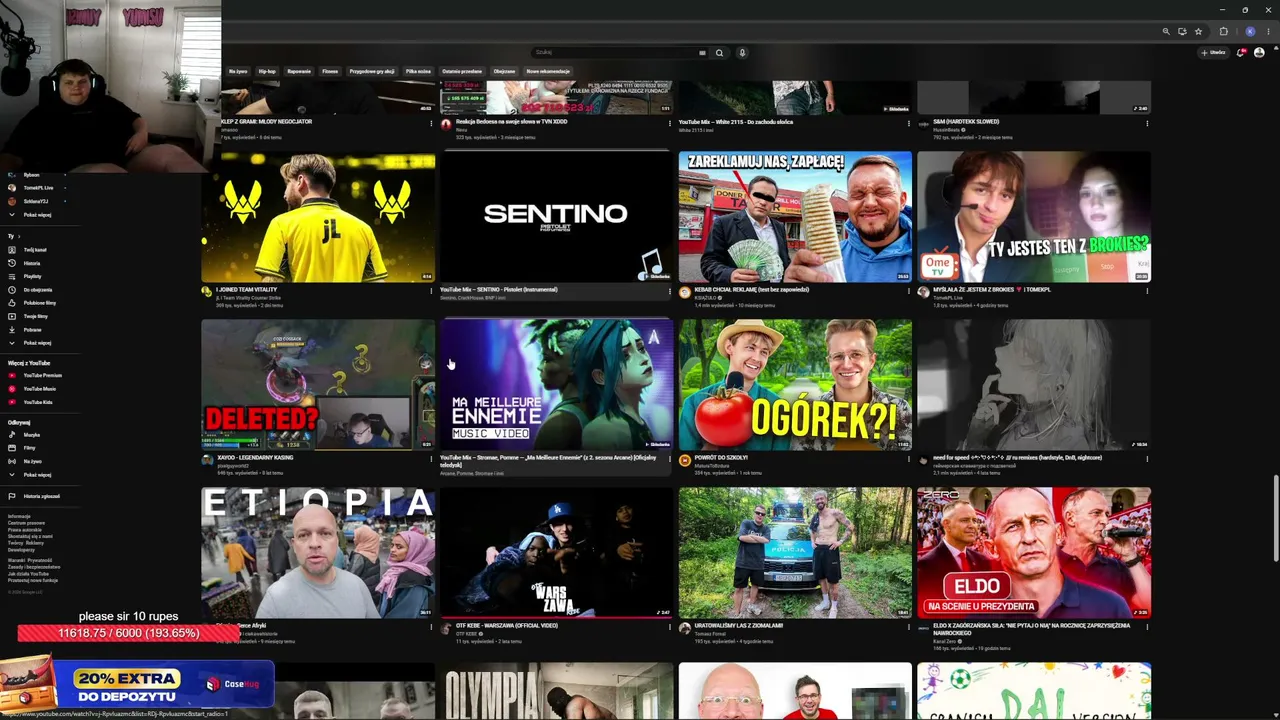This screenshot has width=1280, height=720.
Task: Play the OGÓREK?! thumbnail
Action: 795,384
